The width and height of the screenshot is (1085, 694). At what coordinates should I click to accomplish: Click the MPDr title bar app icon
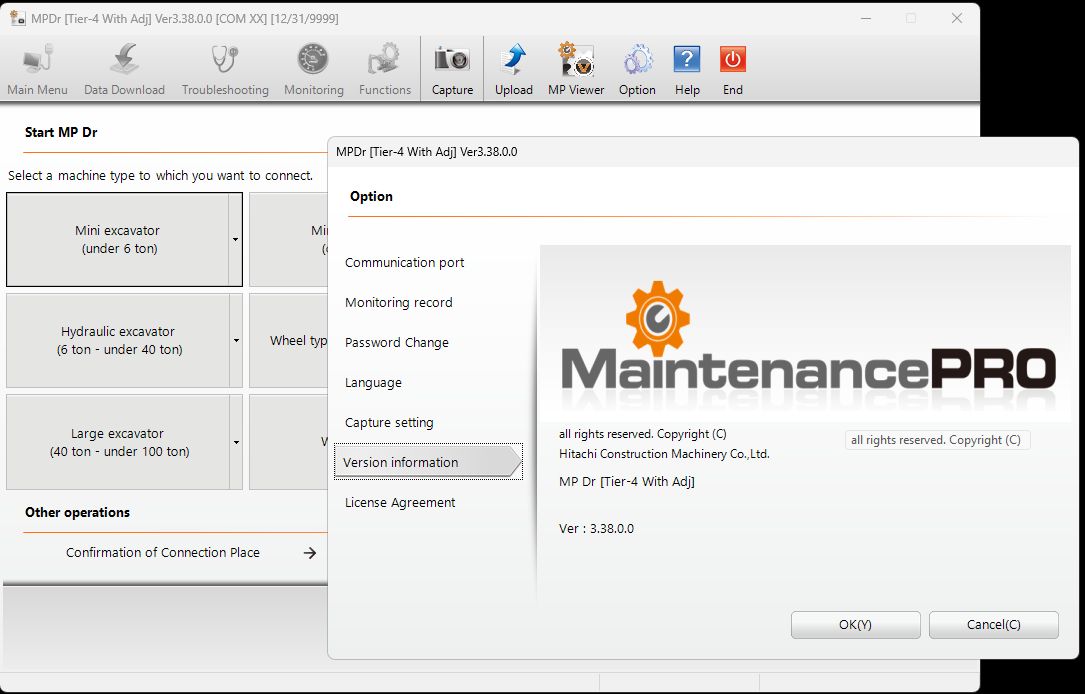tap(17, 18)
